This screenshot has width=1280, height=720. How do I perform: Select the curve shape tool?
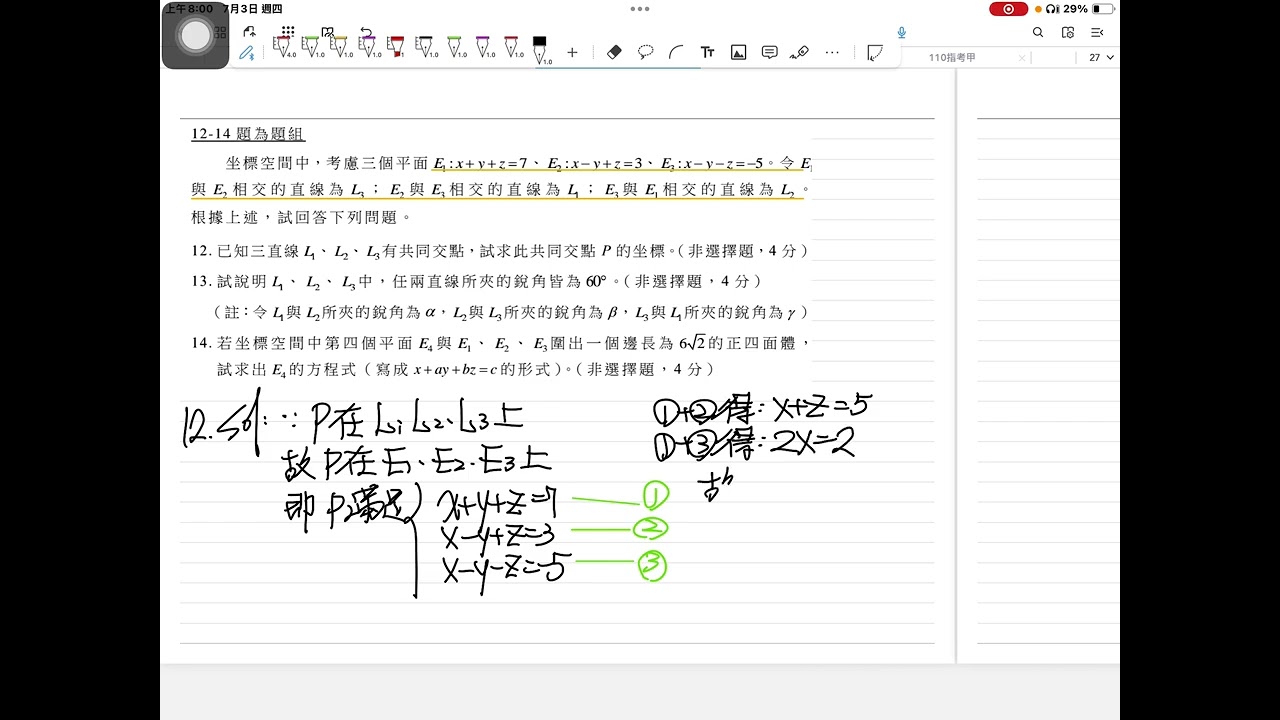click(676, 52)
